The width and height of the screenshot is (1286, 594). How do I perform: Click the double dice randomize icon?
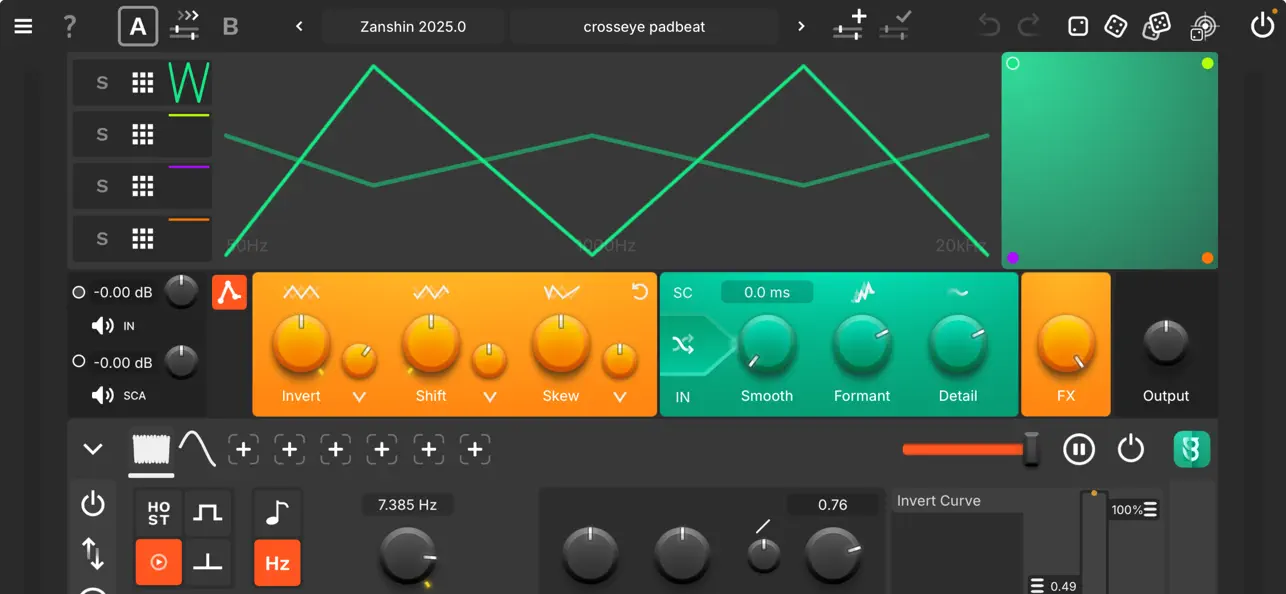point(1157,26)
